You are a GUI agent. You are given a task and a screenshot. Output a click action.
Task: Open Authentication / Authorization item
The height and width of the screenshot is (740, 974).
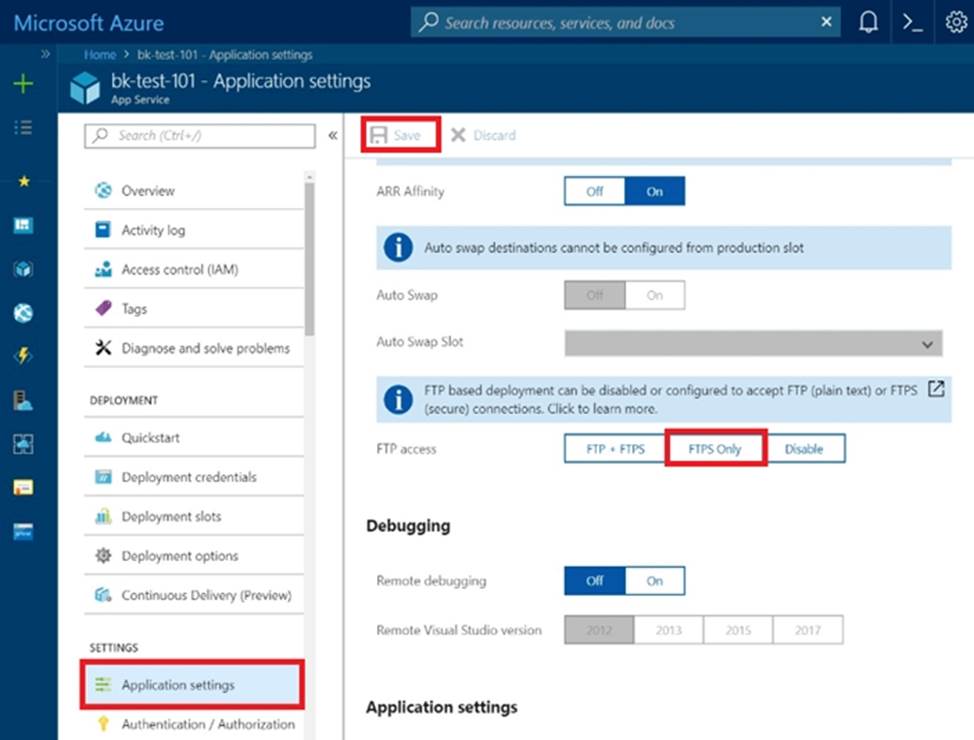tap(194, 724)
